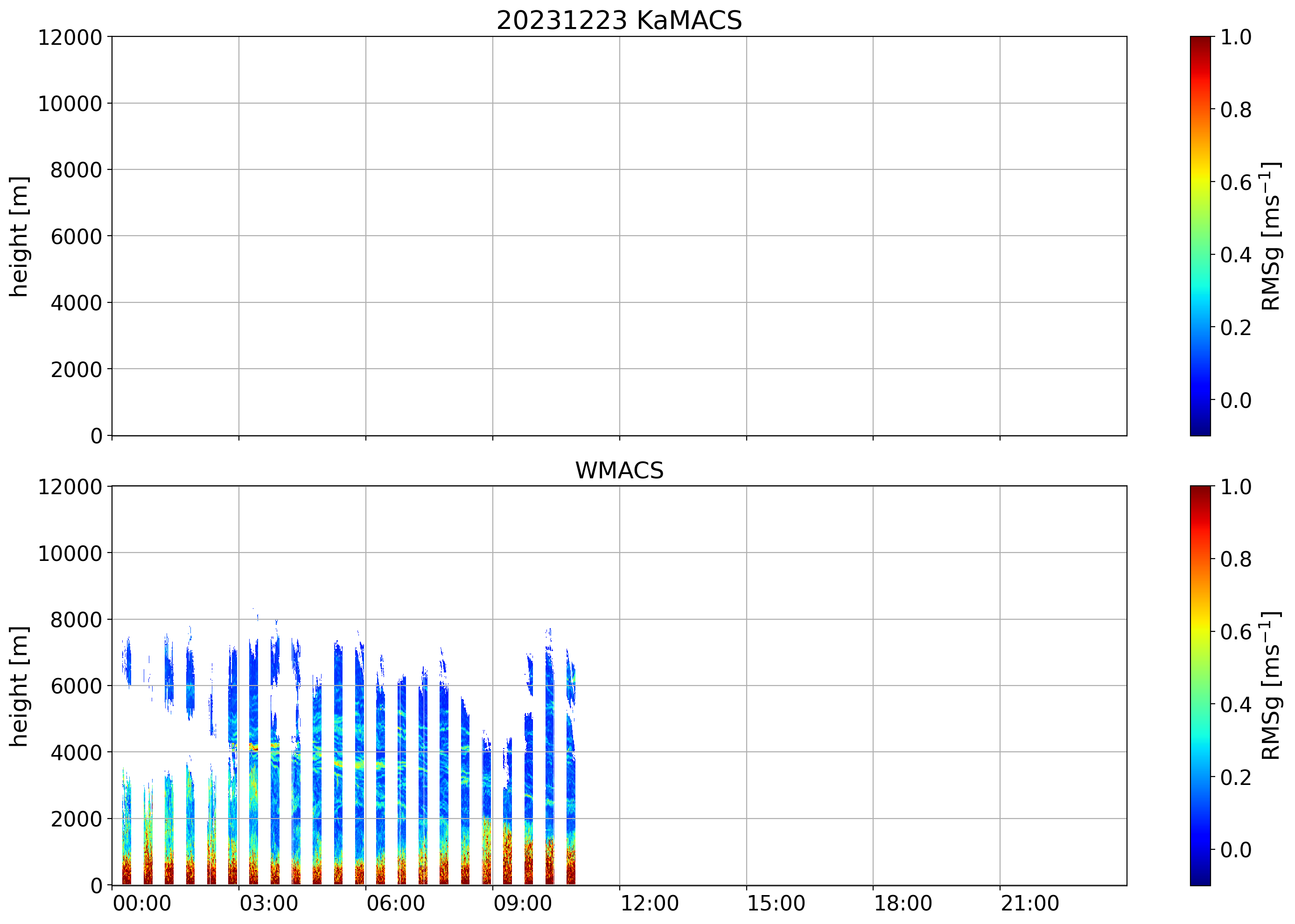
Task: Click top colorbar RMSg label
Action: point(1270,236)
